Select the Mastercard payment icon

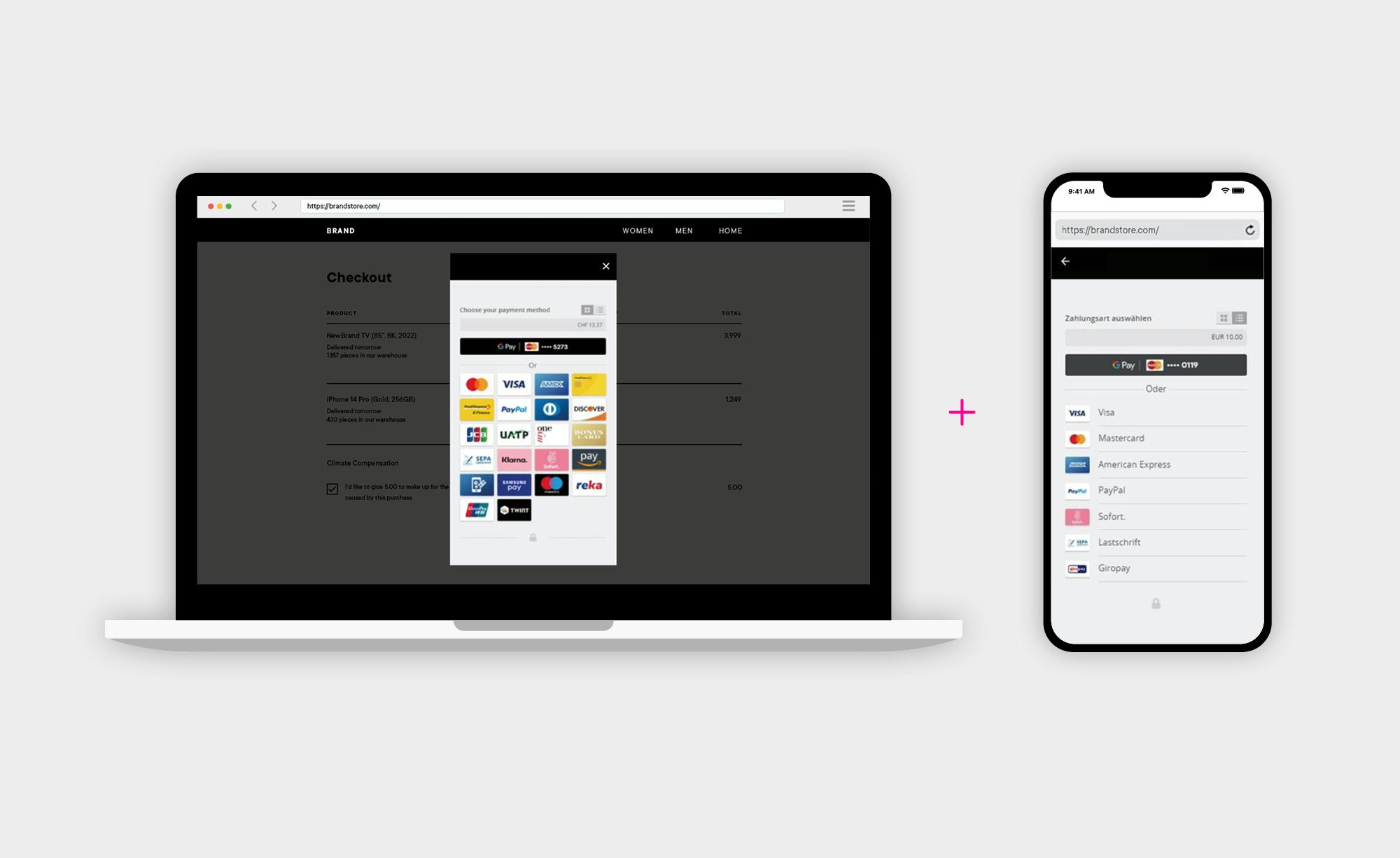click(476, 384)
